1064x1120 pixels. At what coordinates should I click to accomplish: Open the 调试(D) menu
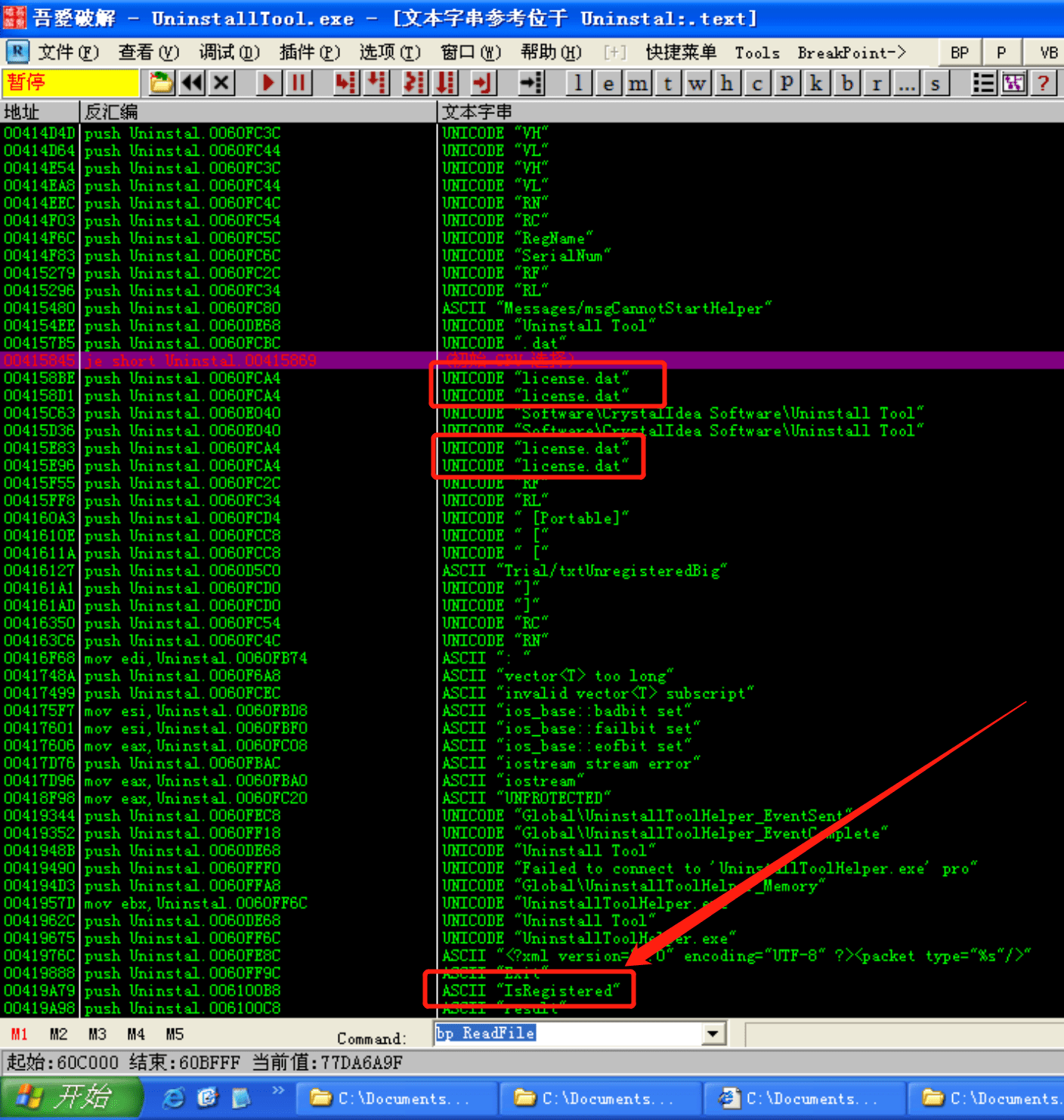click(229, 52)
